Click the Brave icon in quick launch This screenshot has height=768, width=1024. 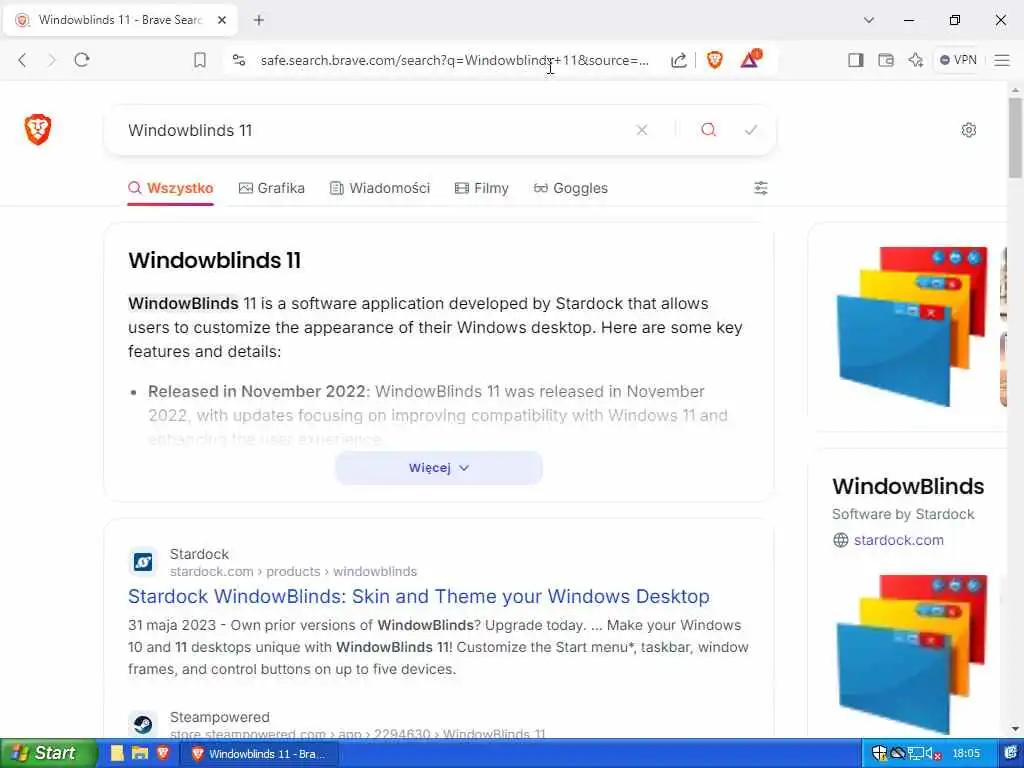point(163,753)
